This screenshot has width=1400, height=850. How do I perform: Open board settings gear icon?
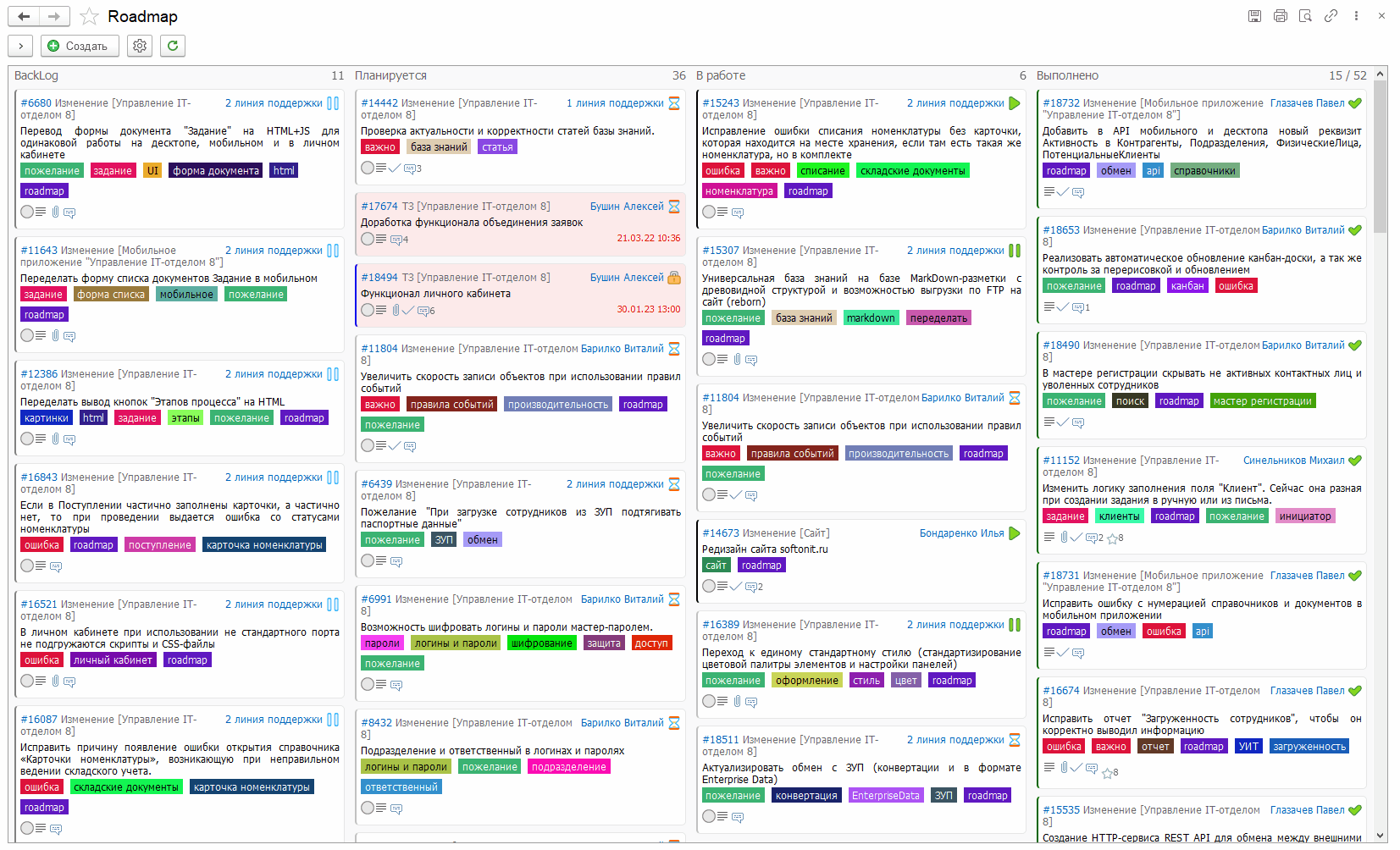click(140, 46)
